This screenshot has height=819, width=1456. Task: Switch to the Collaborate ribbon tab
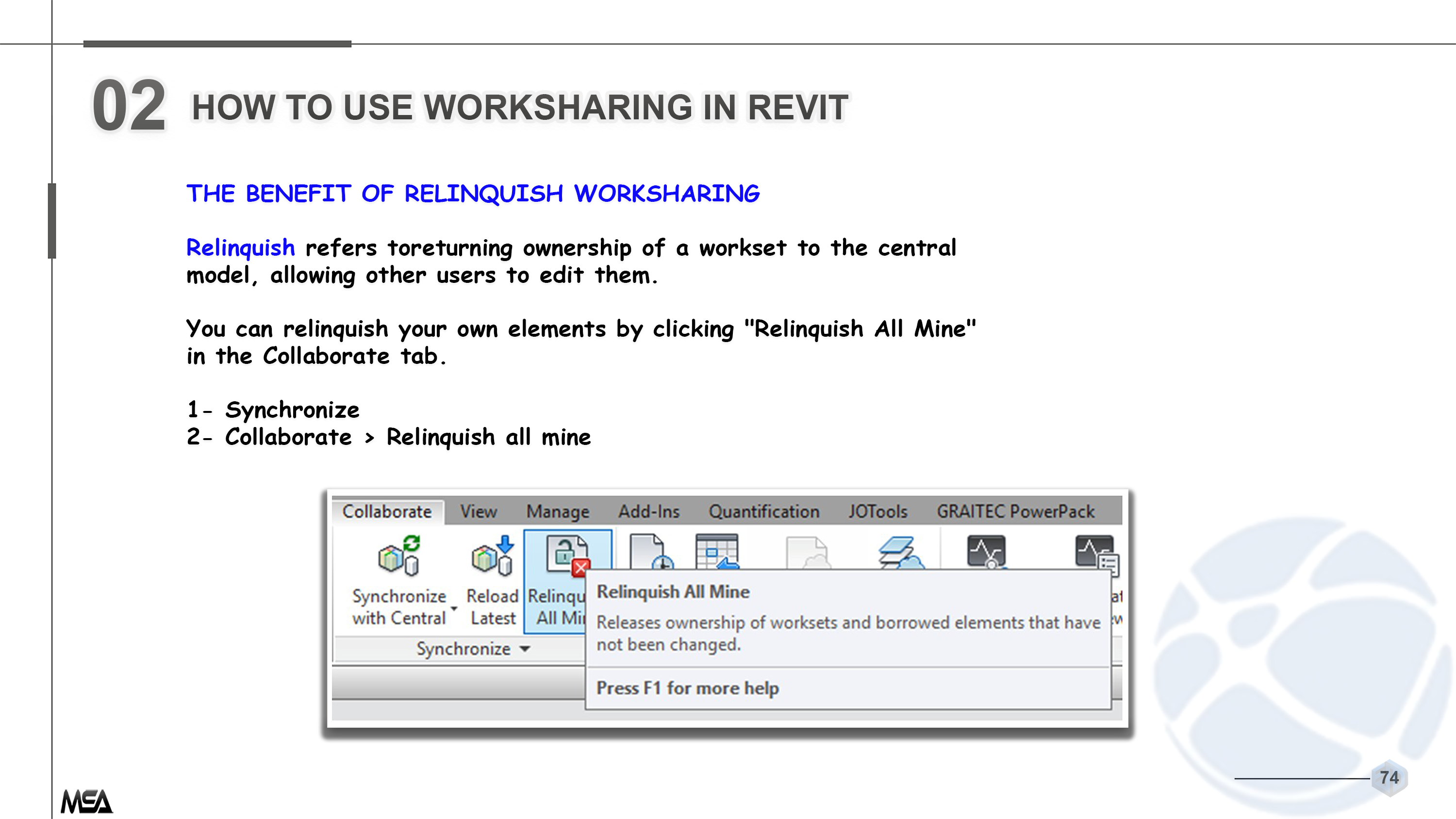point(387,511)
